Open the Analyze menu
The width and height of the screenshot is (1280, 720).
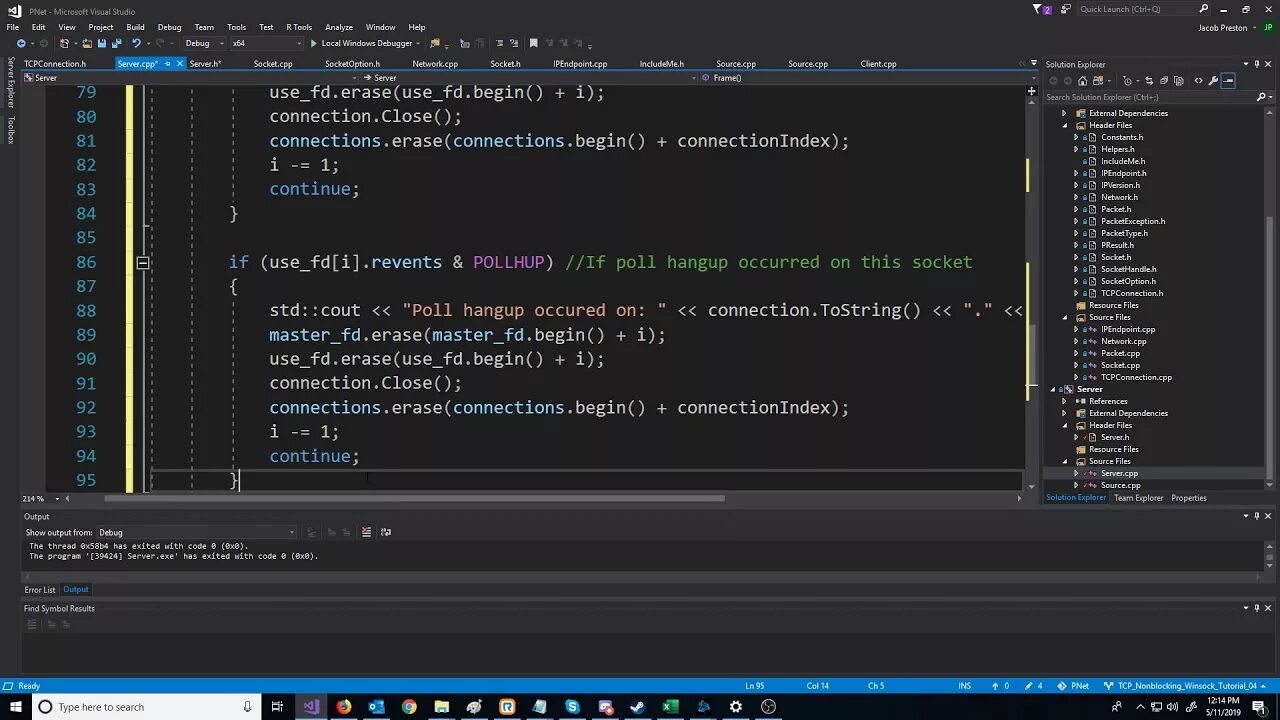coord(339,27)
